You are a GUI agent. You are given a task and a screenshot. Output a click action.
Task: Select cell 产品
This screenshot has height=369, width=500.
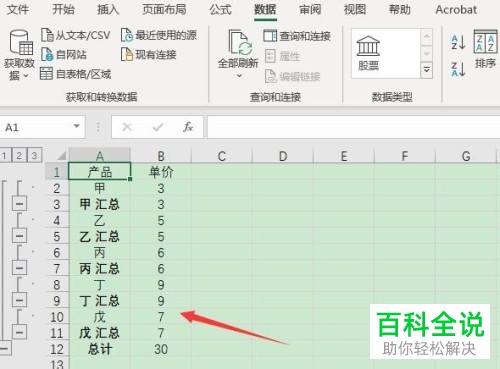99,171
